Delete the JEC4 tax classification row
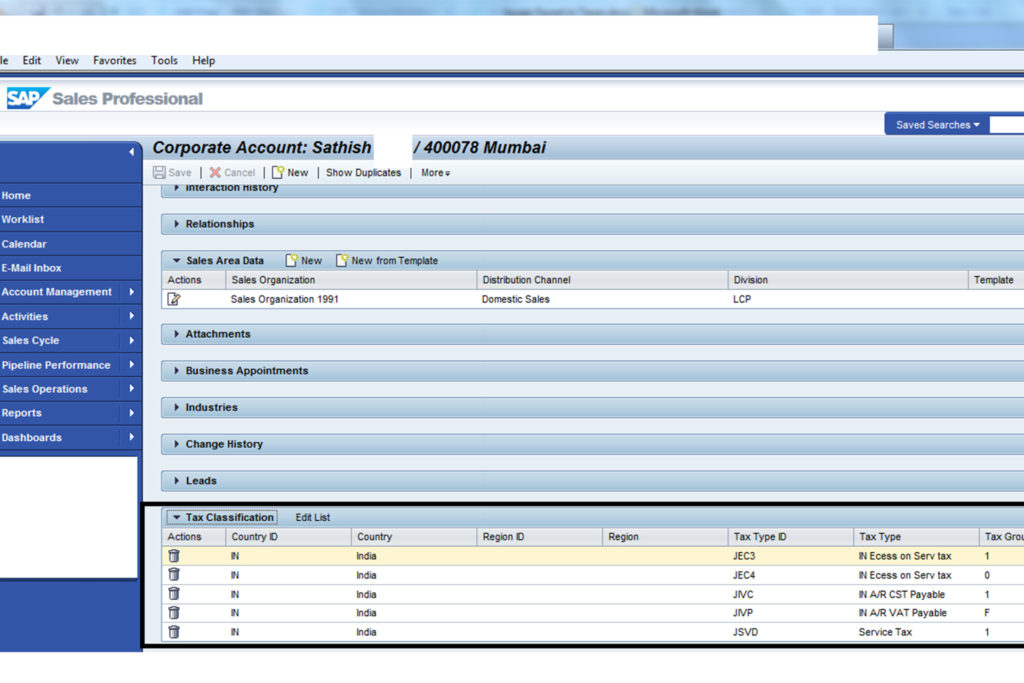Image resolution: width=1024 pixels, height=683 pixels. [174, 575]
